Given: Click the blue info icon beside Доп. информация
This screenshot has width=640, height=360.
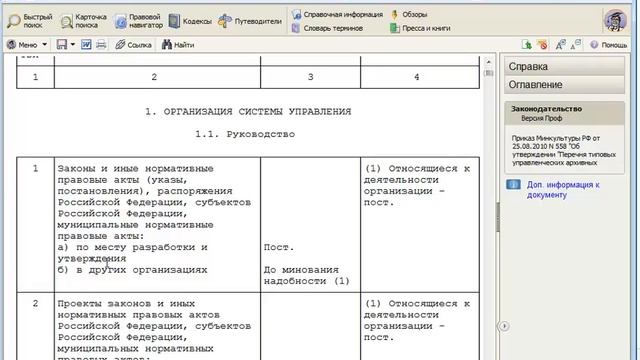Looking at the screenshot, I should click(513, 185).
